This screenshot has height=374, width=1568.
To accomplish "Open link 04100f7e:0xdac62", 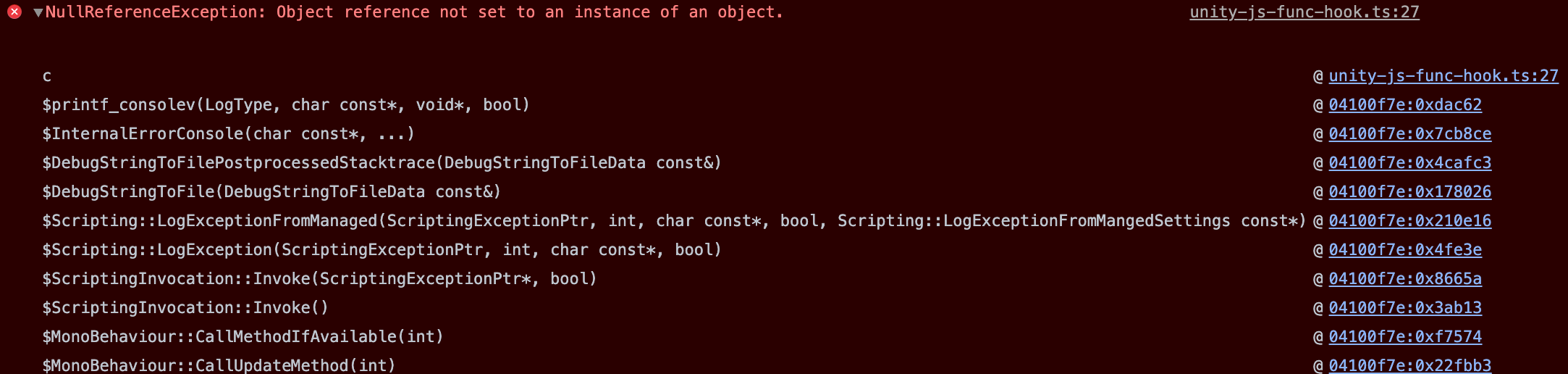I will click(1404, 105).
